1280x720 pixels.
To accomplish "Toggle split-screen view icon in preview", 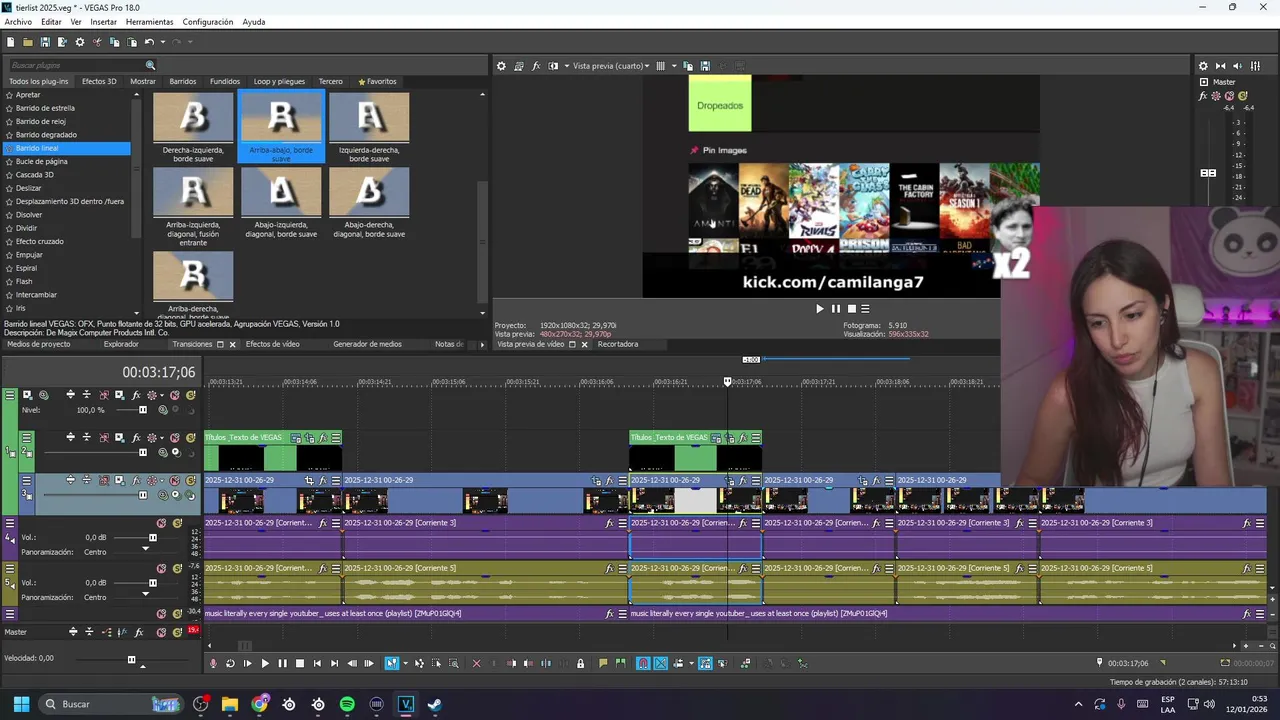I will pos(553,66).
